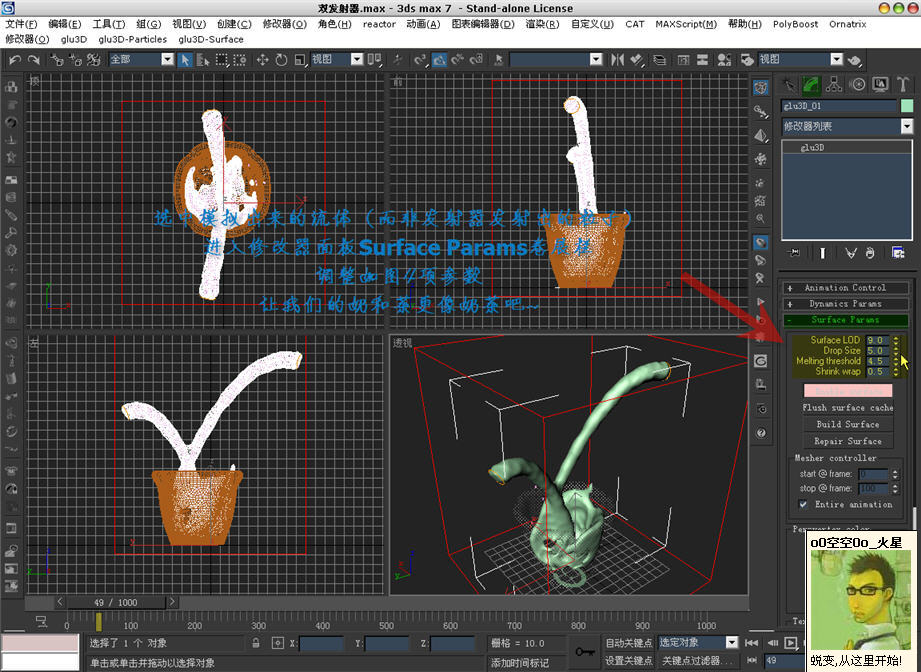
Task: Toggle window/crossing selection mode
Action: pos(240,59)
